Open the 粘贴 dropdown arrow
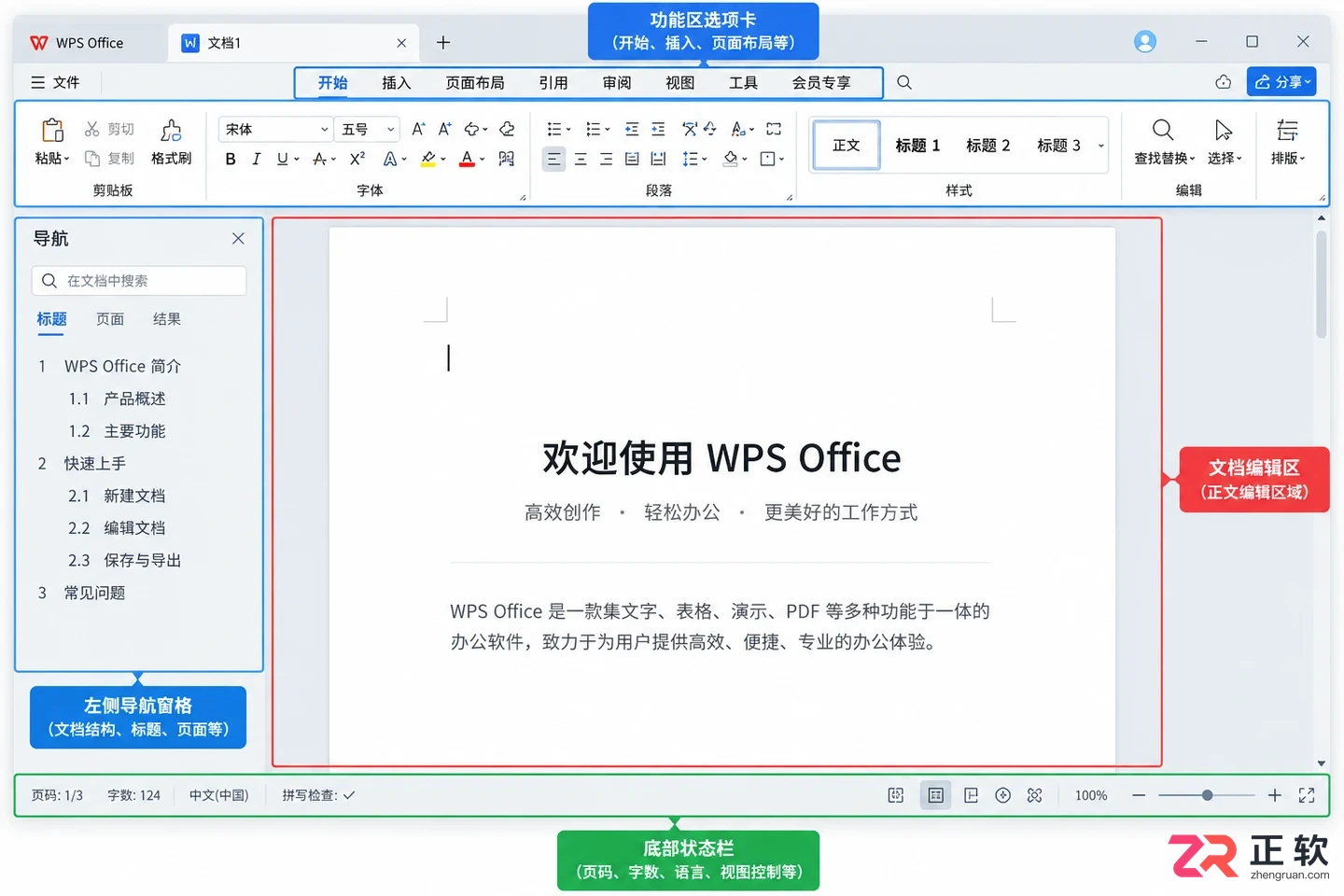 [x=66, y=160]
